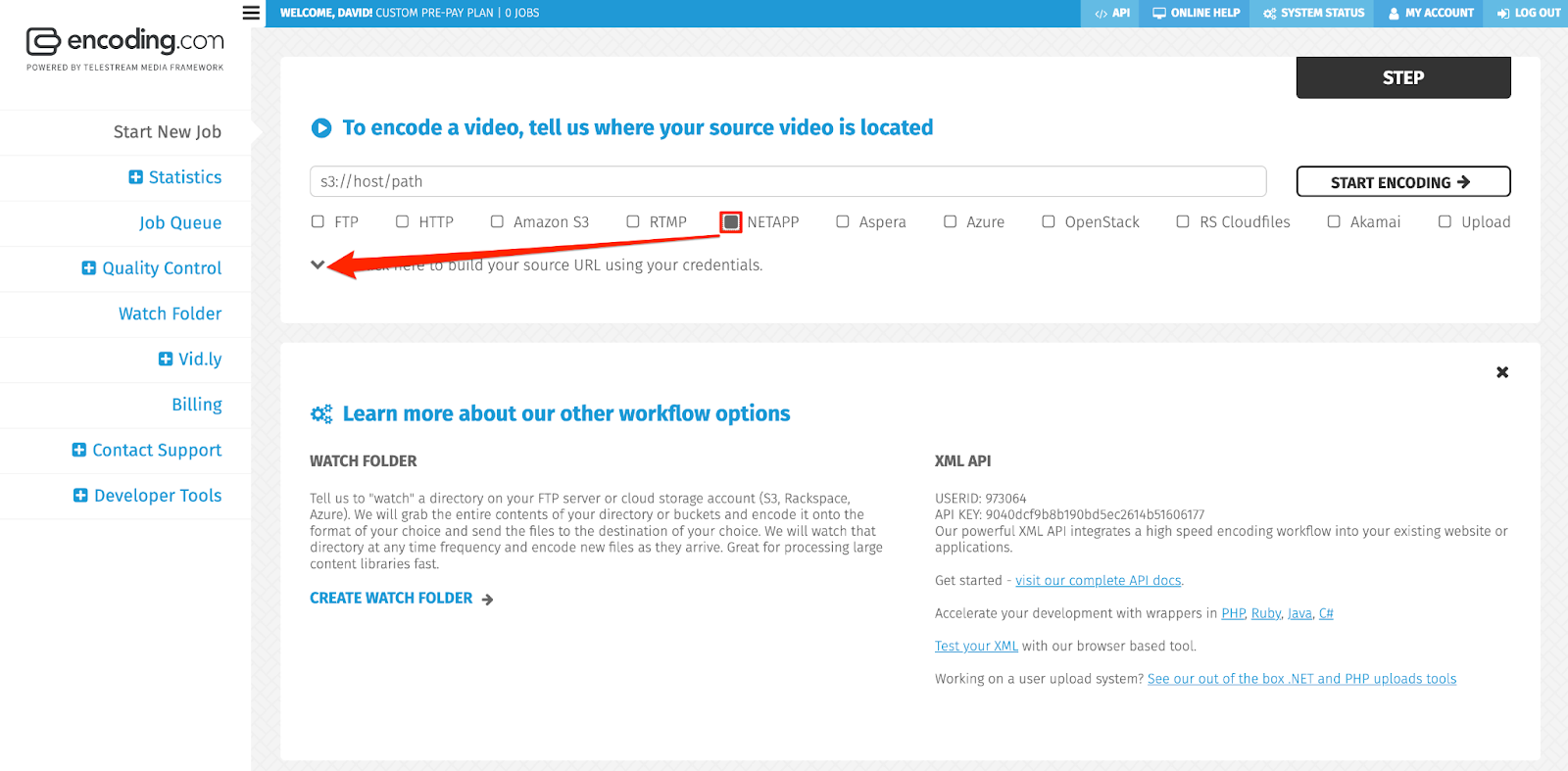Open Statistics section label
This screenshot has height=771, width=1568.
coord(185,177)
